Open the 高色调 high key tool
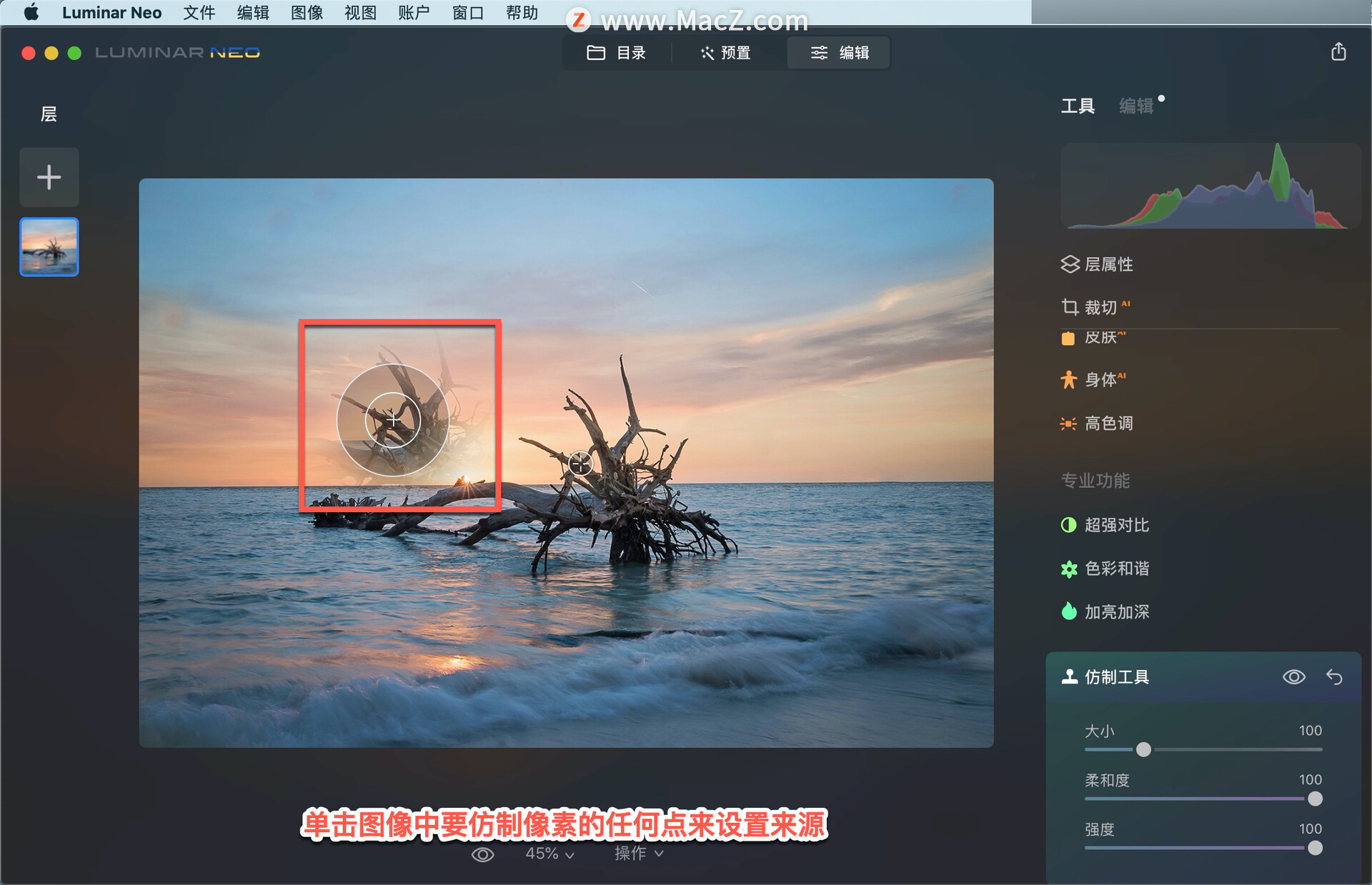The image size is (1372, 885). [1097, 424]
